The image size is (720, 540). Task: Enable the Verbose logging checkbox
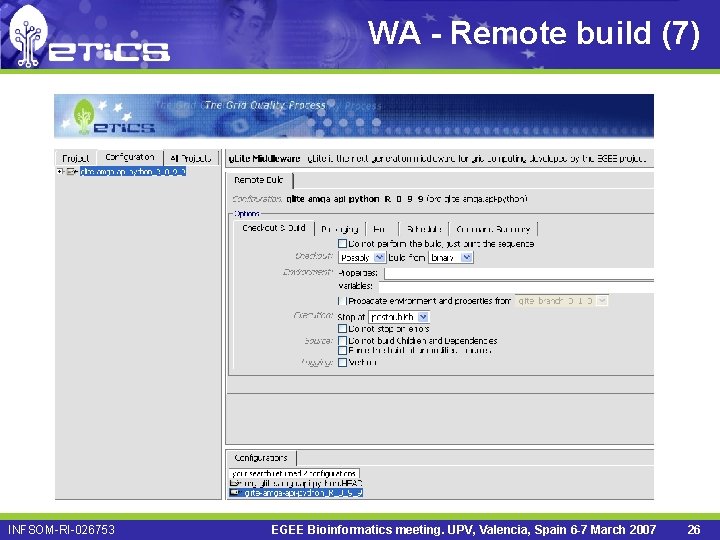coord(342,362)
